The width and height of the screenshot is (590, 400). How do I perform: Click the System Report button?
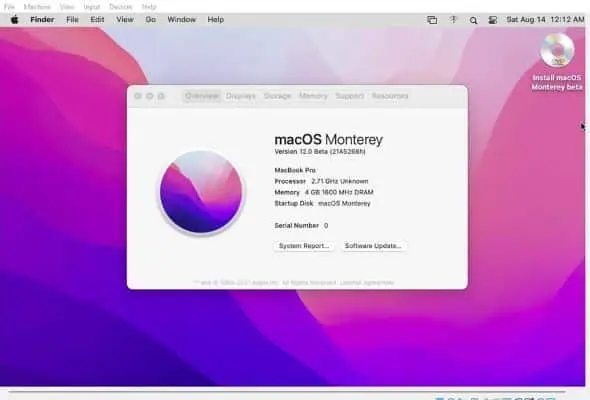pos(304,246)
